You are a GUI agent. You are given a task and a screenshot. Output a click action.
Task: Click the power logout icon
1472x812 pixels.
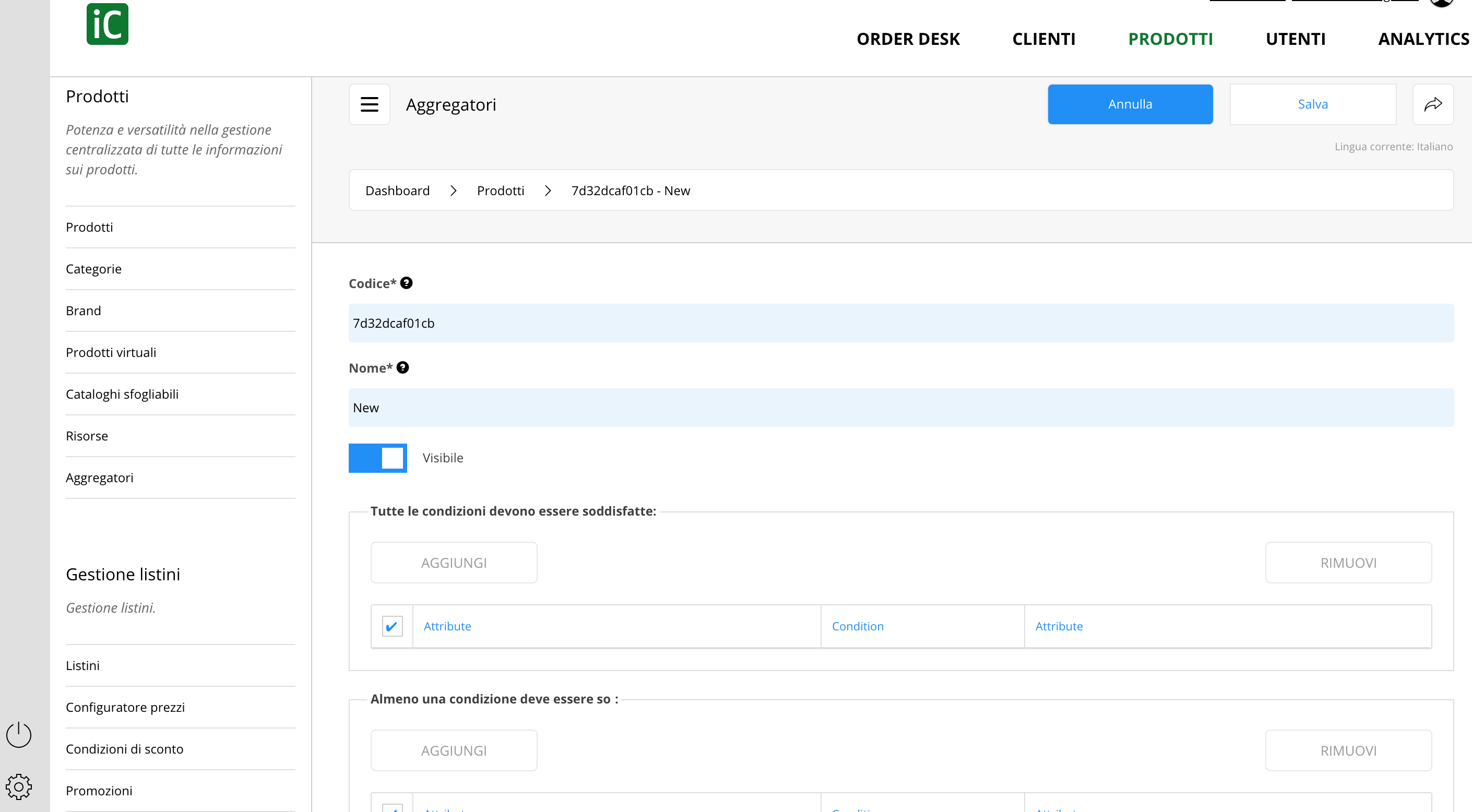point(19,734)
